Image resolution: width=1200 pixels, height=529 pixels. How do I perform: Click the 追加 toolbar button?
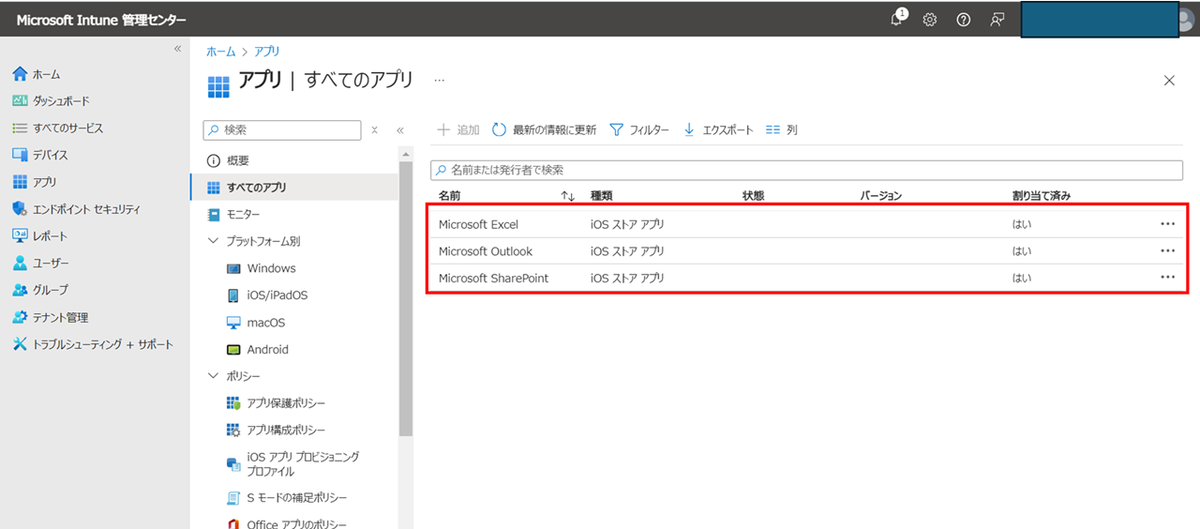(459, 130)
